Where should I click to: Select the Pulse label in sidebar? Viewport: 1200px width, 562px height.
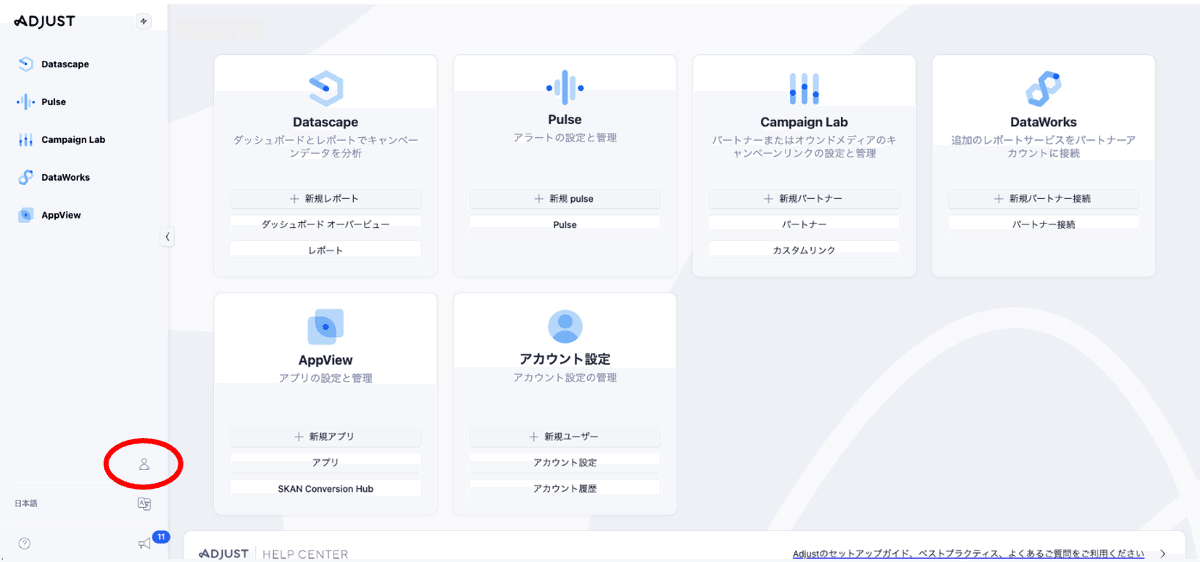(54, 102)
